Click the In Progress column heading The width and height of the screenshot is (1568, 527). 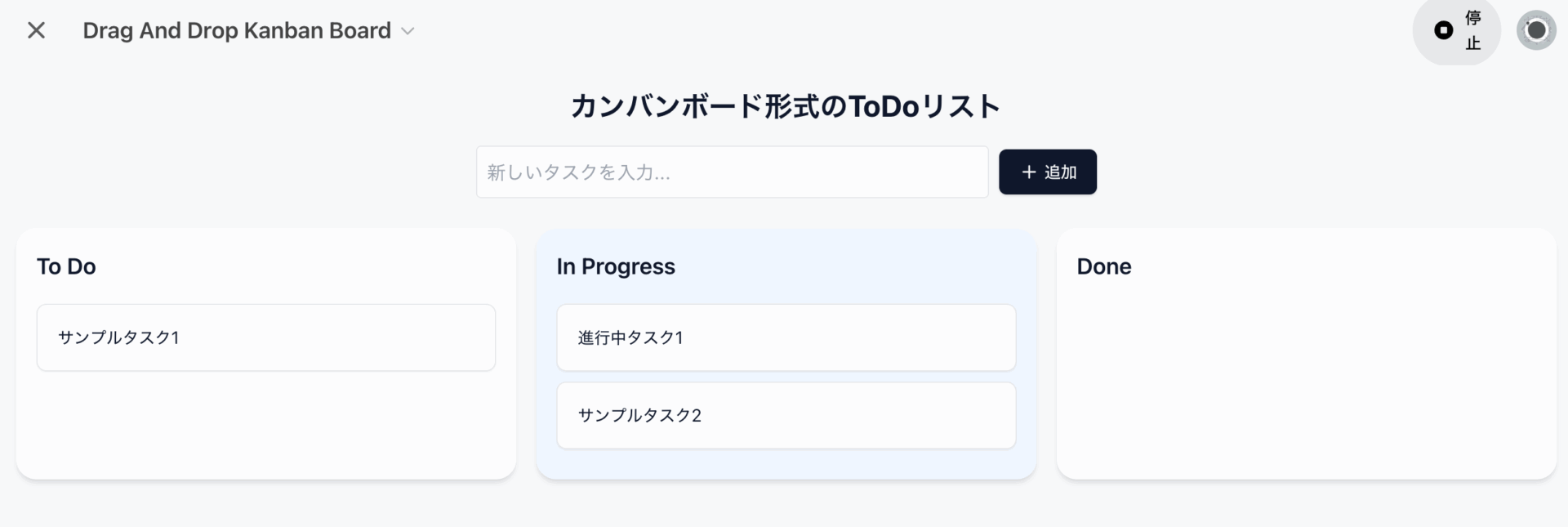[616, 266]
